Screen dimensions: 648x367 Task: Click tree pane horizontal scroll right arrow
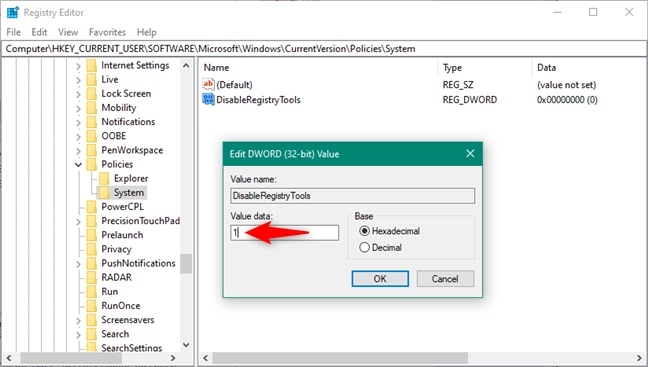coord(173,358)
